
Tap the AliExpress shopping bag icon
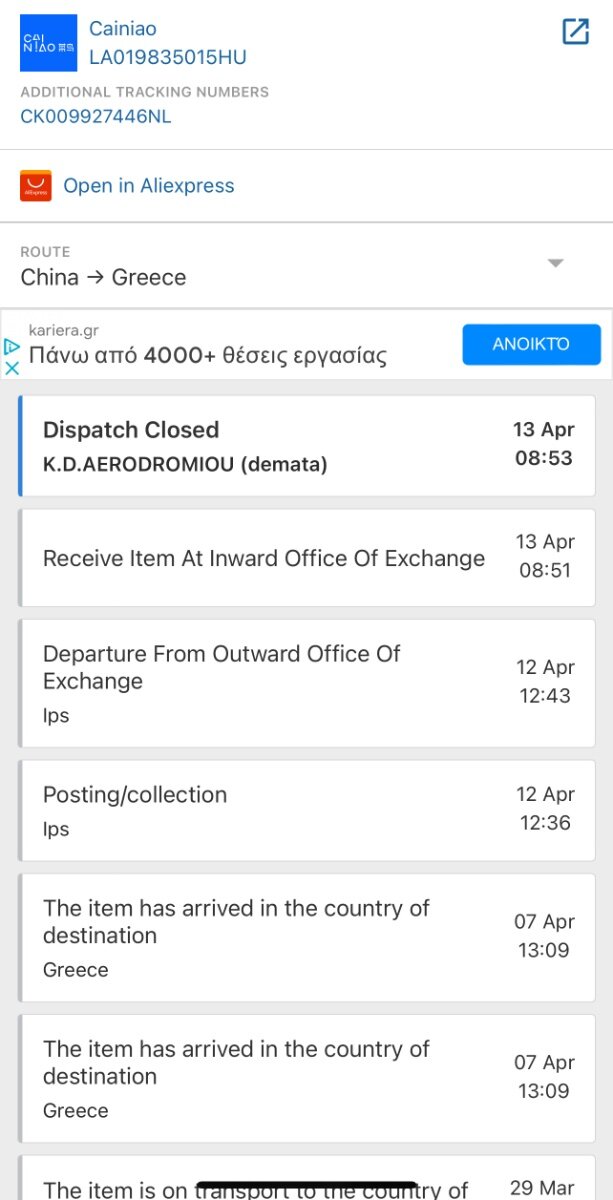(x=36, y=186)
